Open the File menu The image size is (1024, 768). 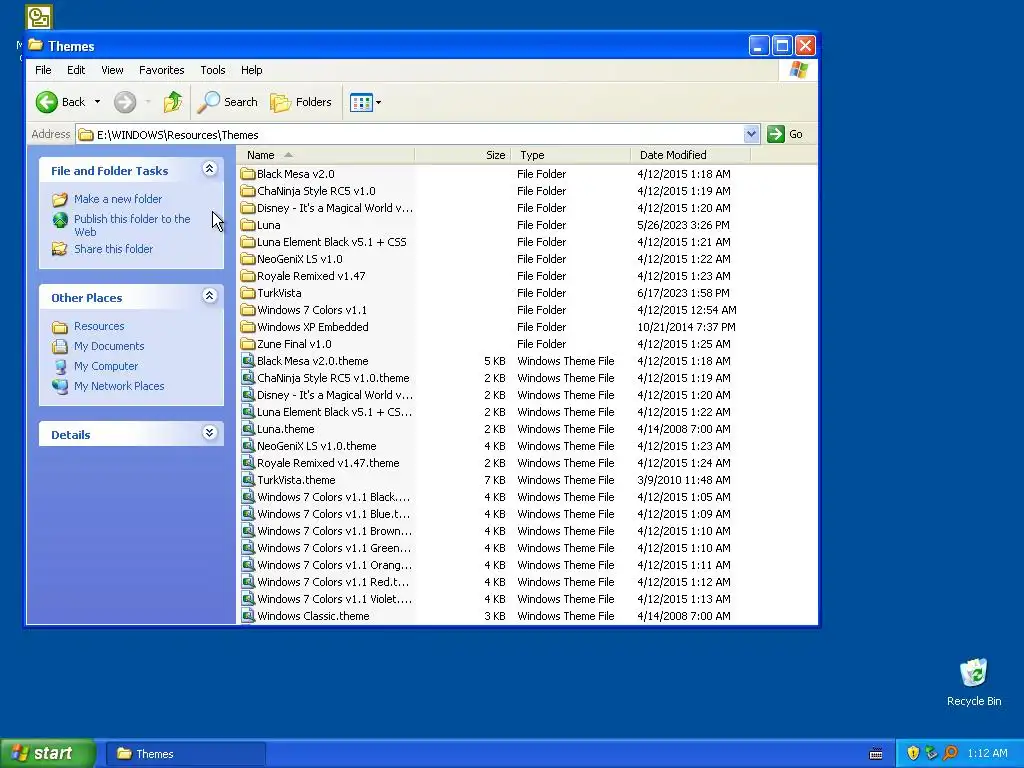[x=43, y=70]
